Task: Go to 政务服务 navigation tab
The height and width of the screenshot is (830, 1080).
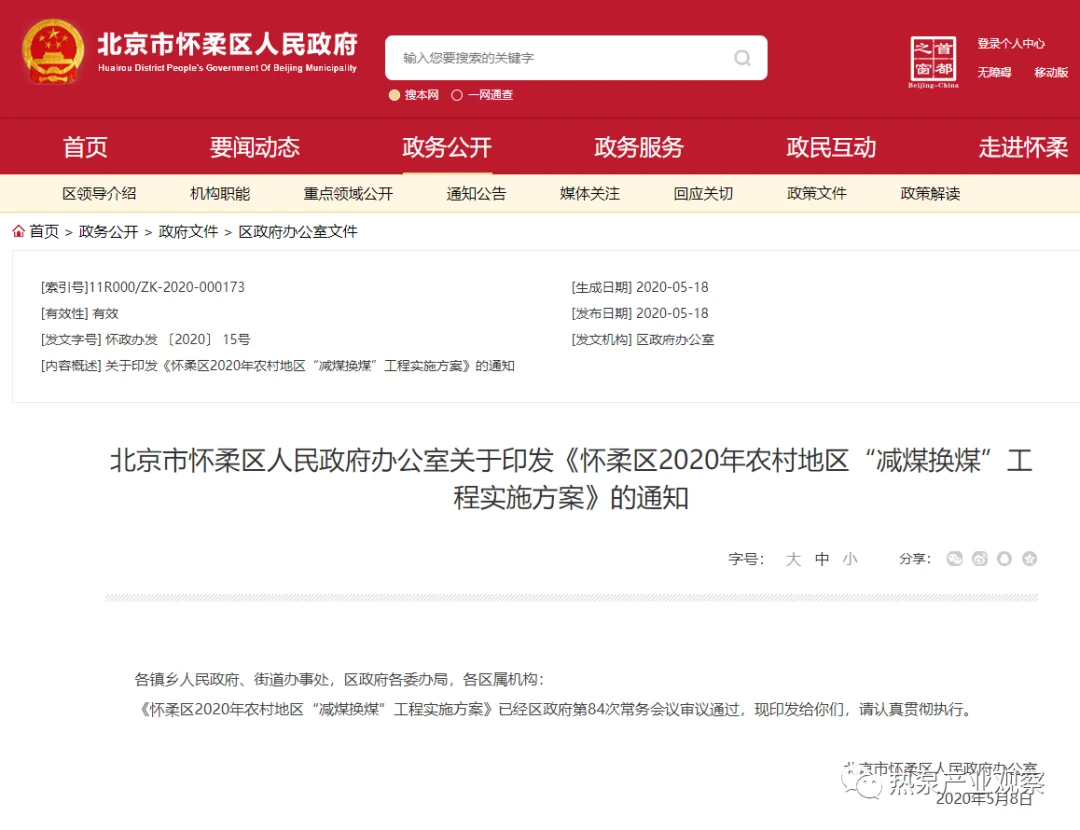Action: click(638, 148)
